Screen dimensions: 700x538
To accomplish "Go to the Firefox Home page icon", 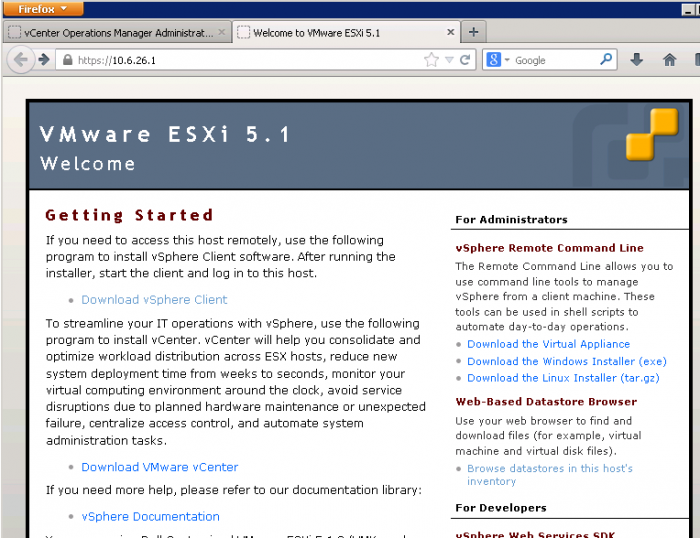I will (669, 60).
